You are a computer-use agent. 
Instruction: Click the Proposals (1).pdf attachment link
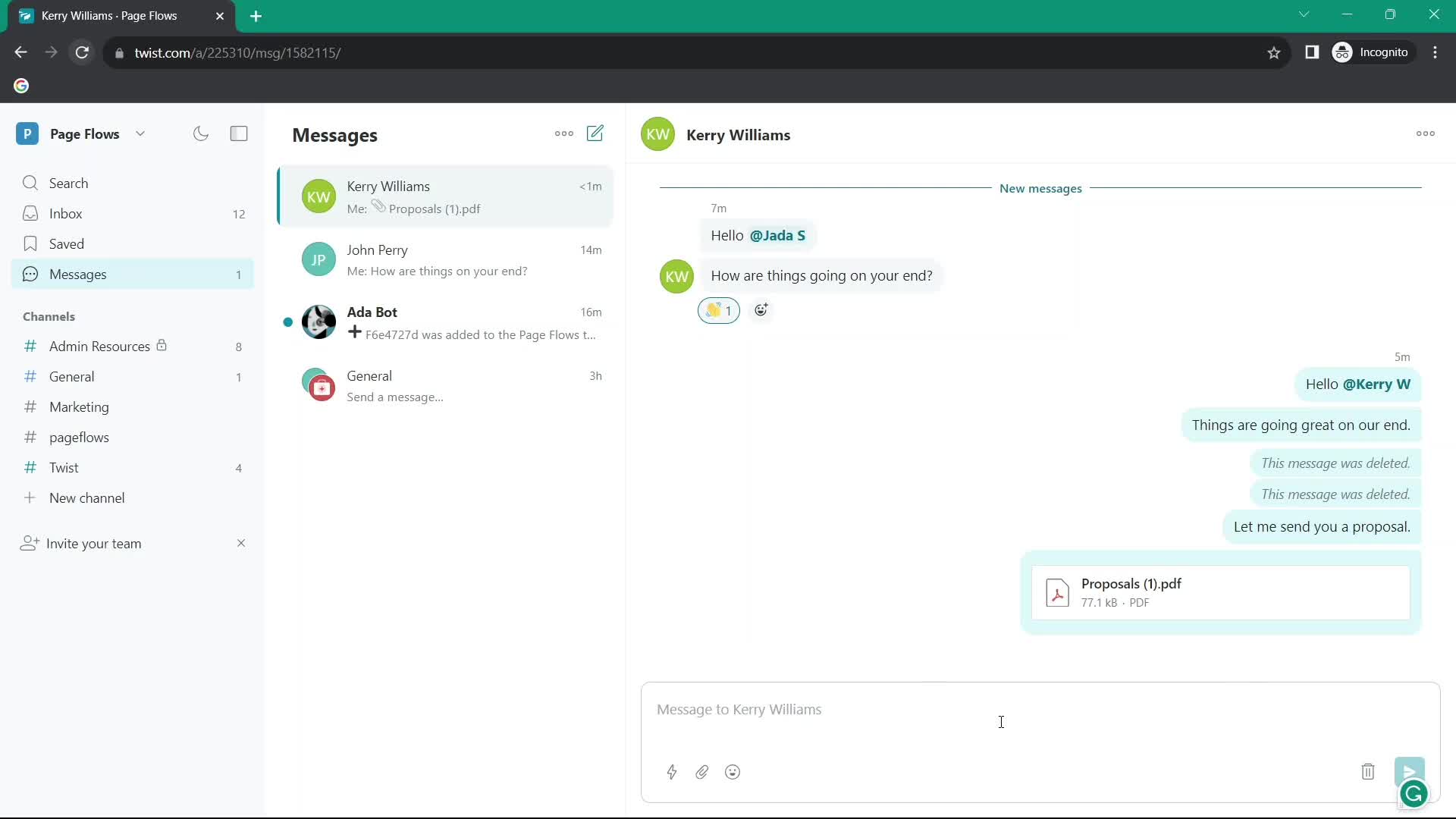[x=1130, y=584]
